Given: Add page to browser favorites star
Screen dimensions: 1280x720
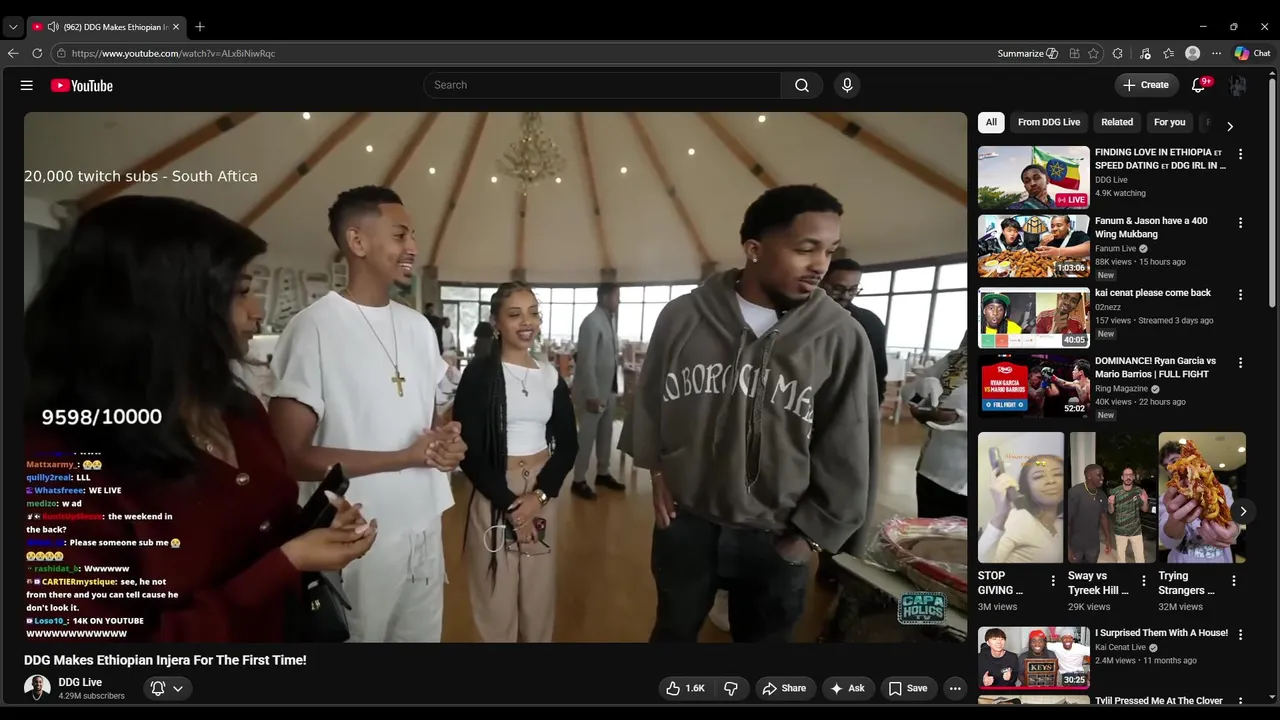Looking at the screenshot, I should tap(1094, 53).
